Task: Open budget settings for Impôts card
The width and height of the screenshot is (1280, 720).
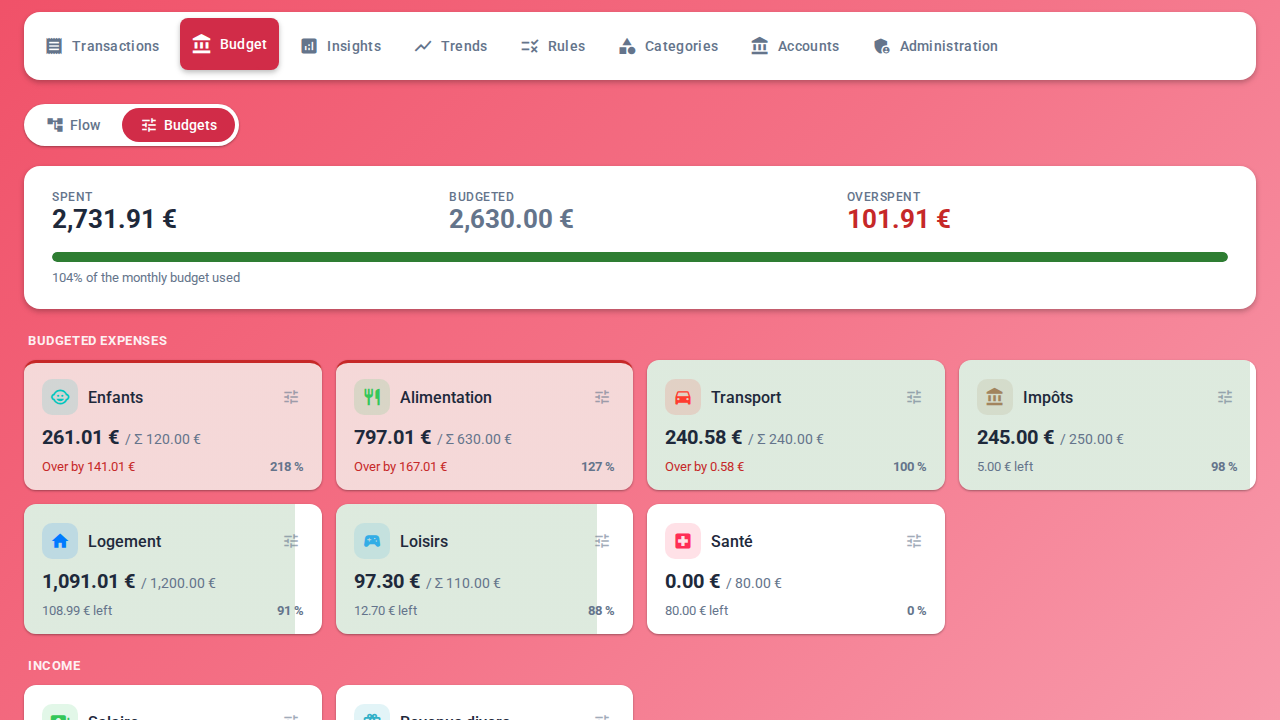Action: tap(1225, 397)
